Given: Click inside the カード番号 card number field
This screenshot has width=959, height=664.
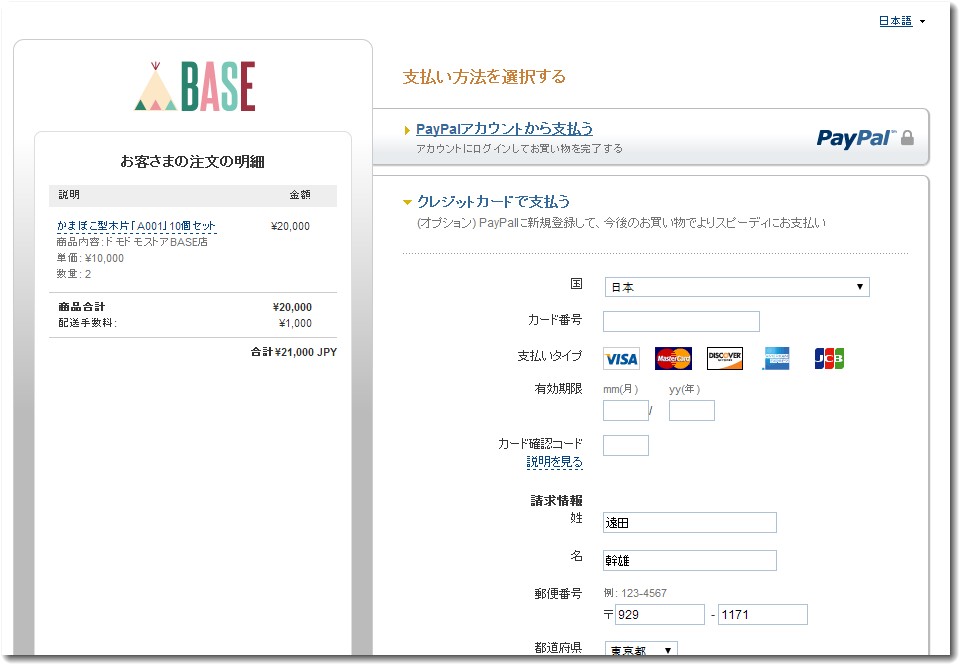Looking at the screenshot, I should (681, 321).
